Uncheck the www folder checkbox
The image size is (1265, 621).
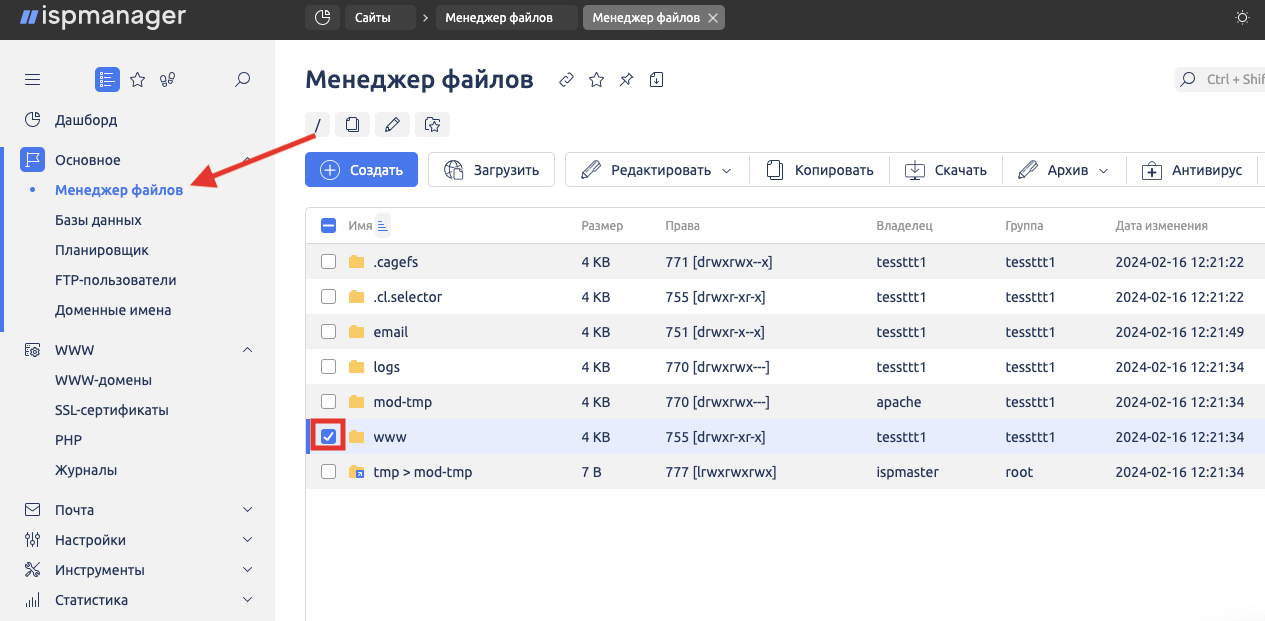click(328, 437)
